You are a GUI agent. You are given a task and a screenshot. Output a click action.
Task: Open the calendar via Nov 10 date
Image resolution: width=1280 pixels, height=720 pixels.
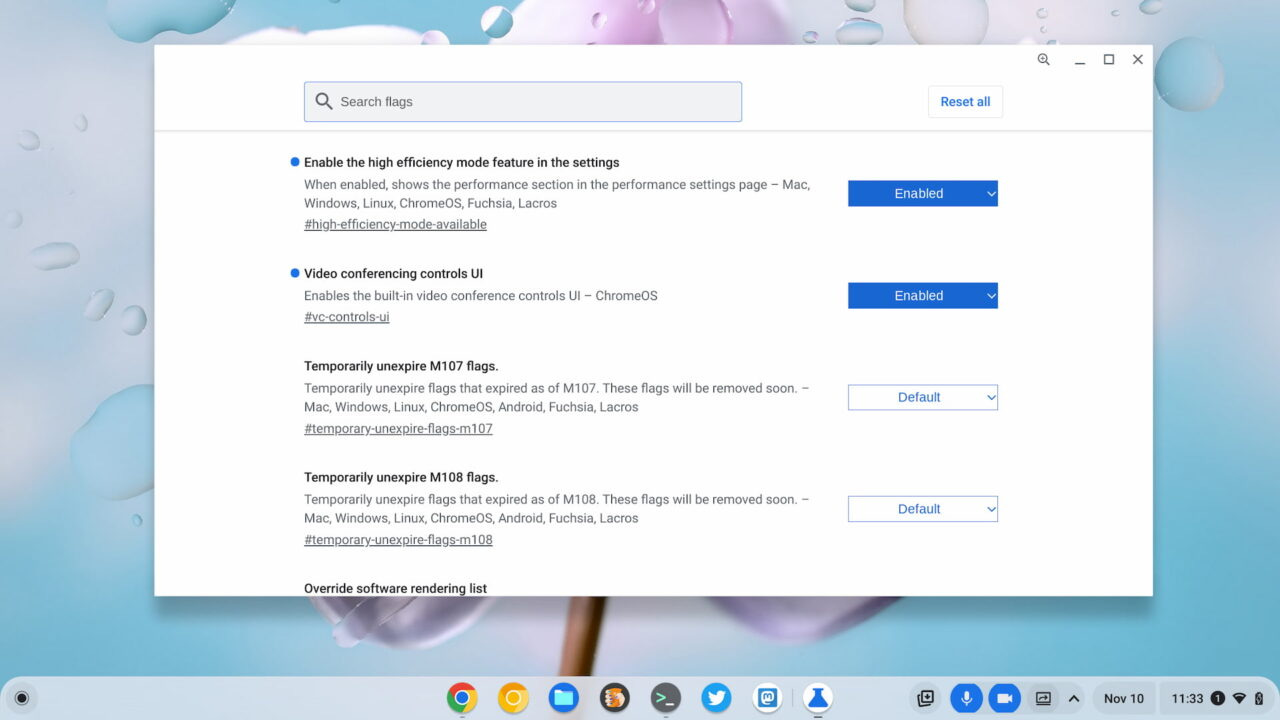click(1124, 698)
